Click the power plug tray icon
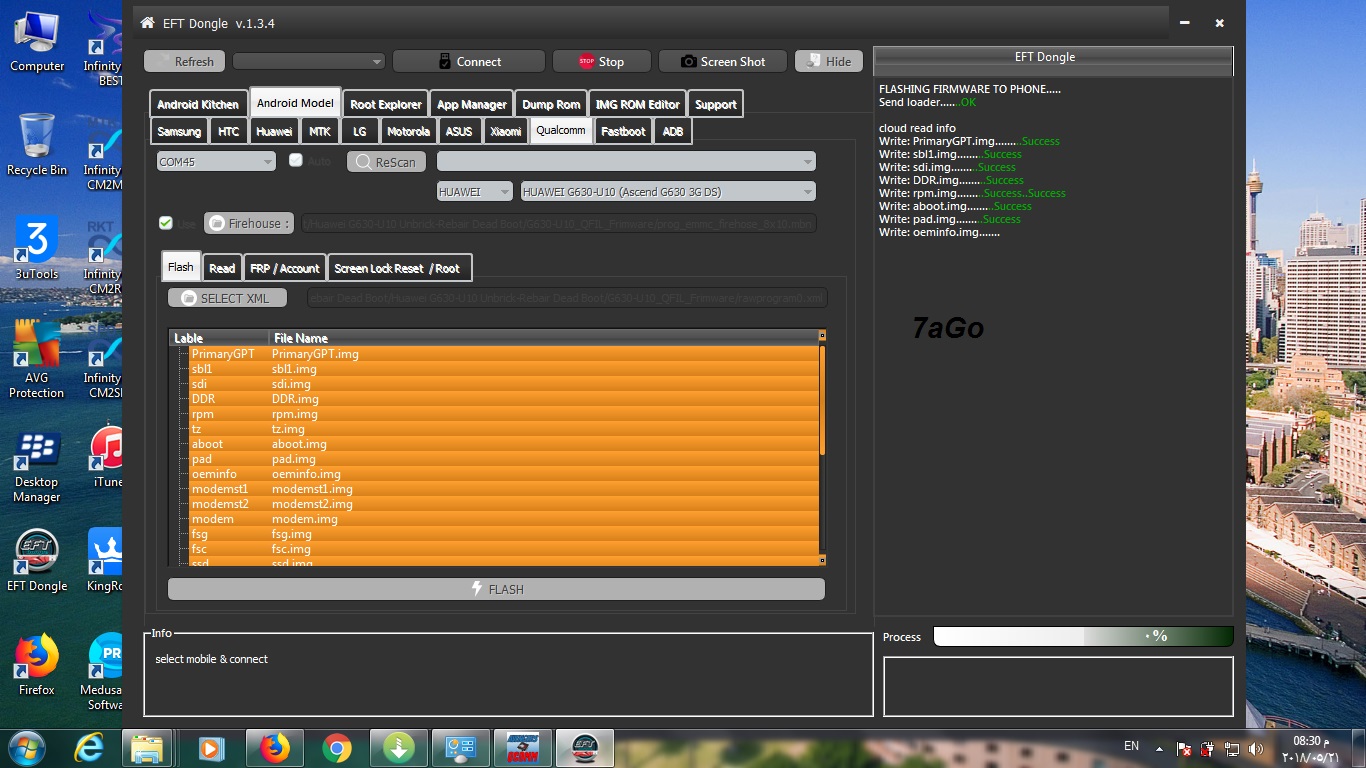Viewport: 1366px width, 768px height. coord(1209,748)
